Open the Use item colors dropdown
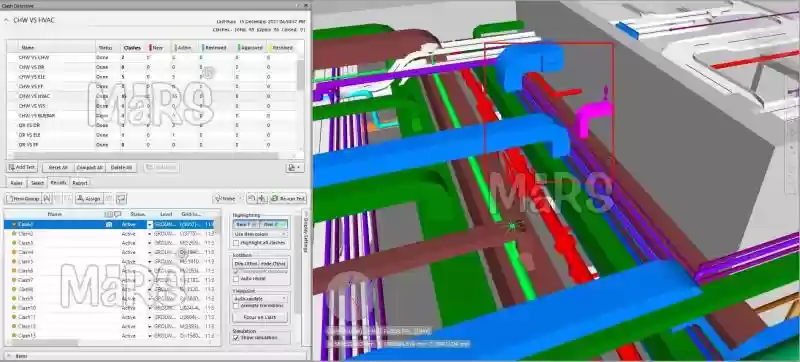The image size is (800, 362). click(x=260, y=234)
